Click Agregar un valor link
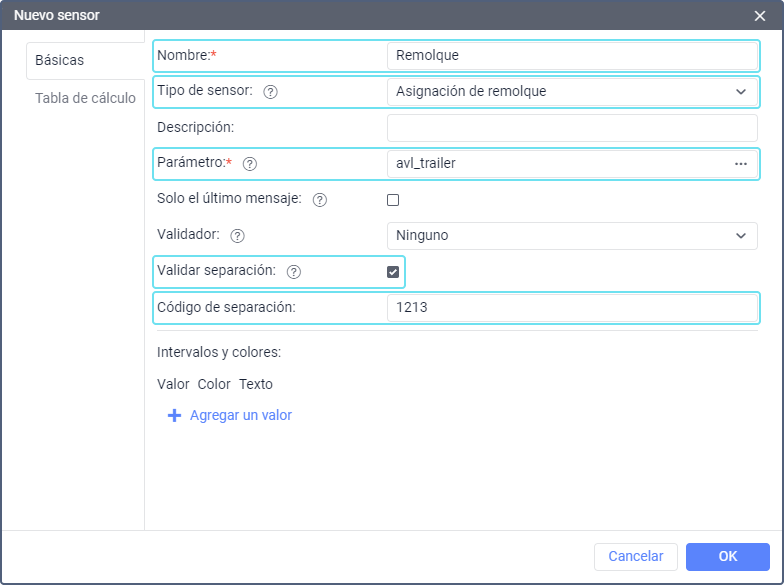The width and height of the screenshot is (784, 585). (241, 415)
